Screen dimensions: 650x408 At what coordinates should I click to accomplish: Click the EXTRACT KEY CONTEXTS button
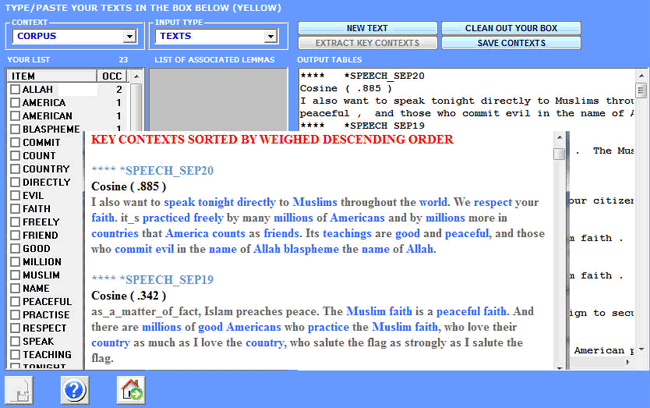[367, 43]
